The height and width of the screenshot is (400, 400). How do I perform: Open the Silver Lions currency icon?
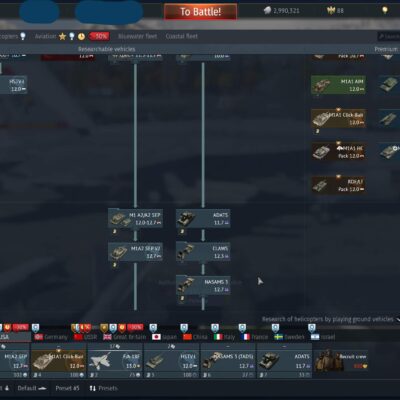click(267, 11)
